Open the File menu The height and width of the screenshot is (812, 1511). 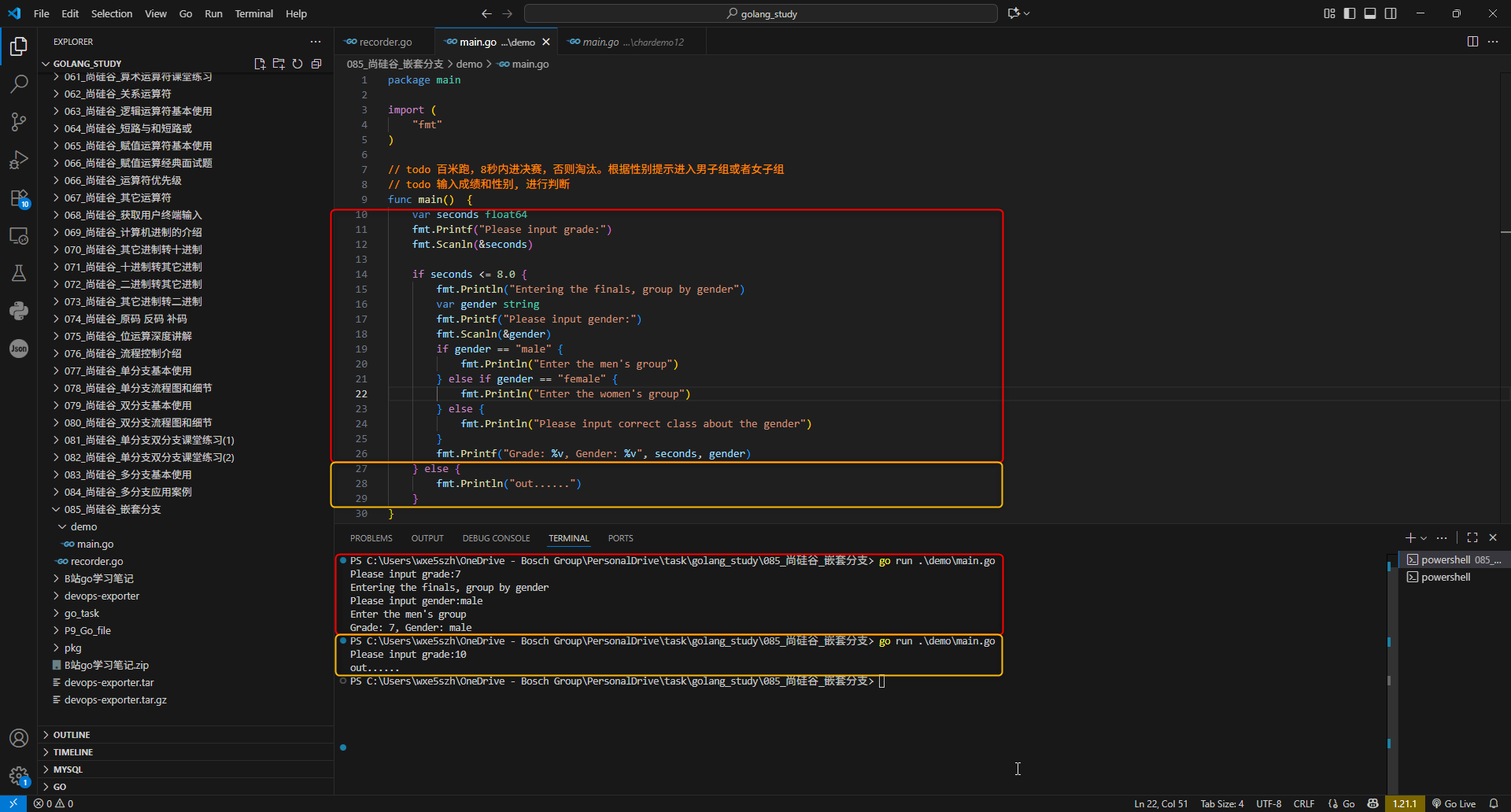pyautogui.click(x=42, y=13)
